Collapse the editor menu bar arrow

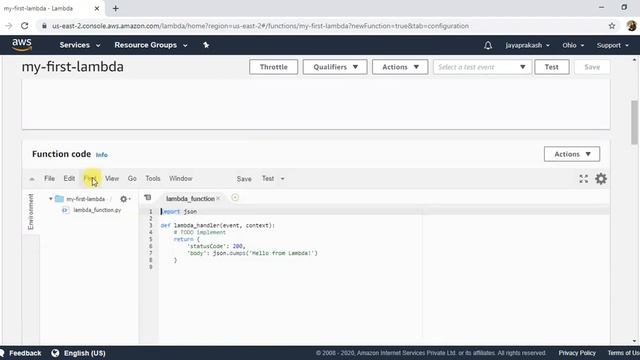[32, 179]
